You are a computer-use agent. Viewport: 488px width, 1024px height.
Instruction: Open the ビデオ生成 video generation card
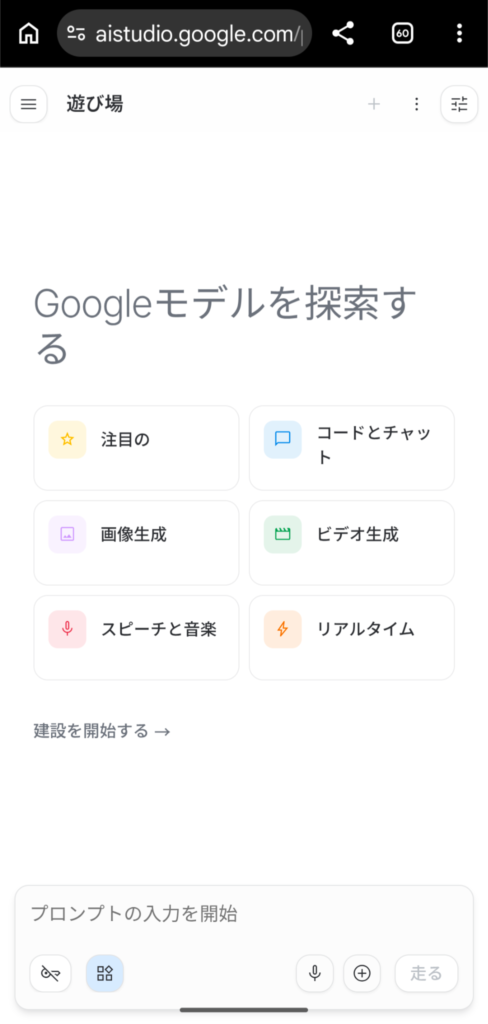pos(352,543)
